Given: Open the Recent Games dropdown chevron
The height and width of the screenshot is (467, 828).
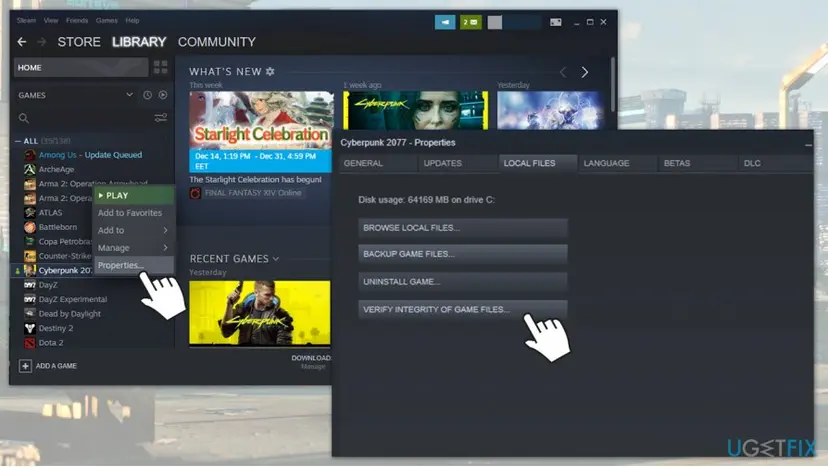Looking at the screenshot, I should [x=276, y=259].
